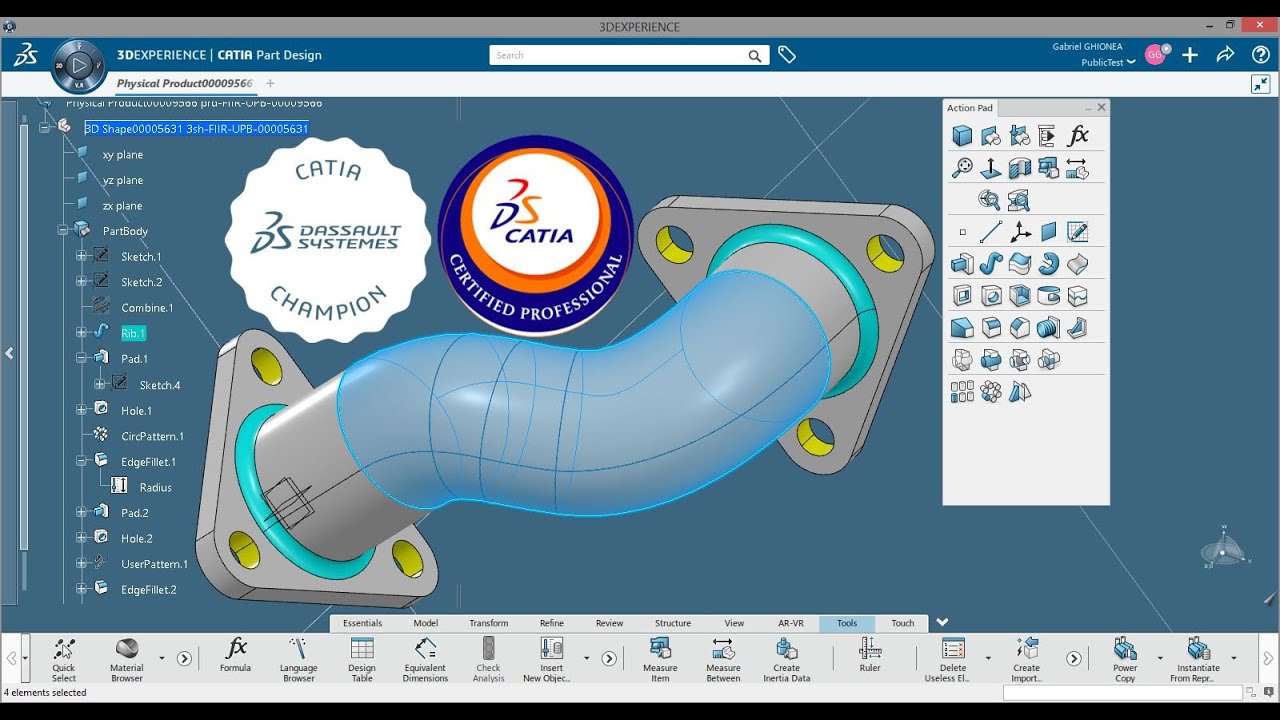The width and height of the screenshot is (1280, 720).
Task: Click the Normal View arrow icon in Action Pad
Action: [991, 168]
